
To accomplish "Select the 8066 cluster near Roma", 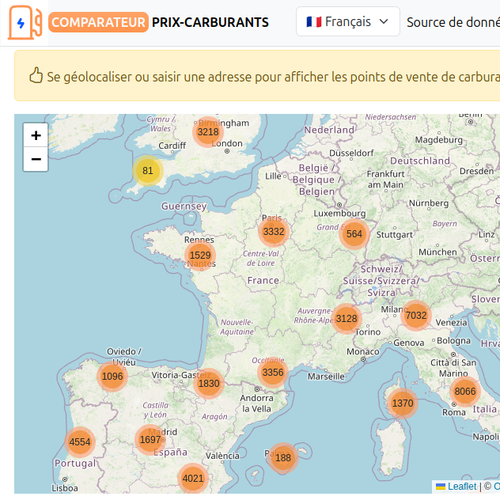I will pos(465,391).
